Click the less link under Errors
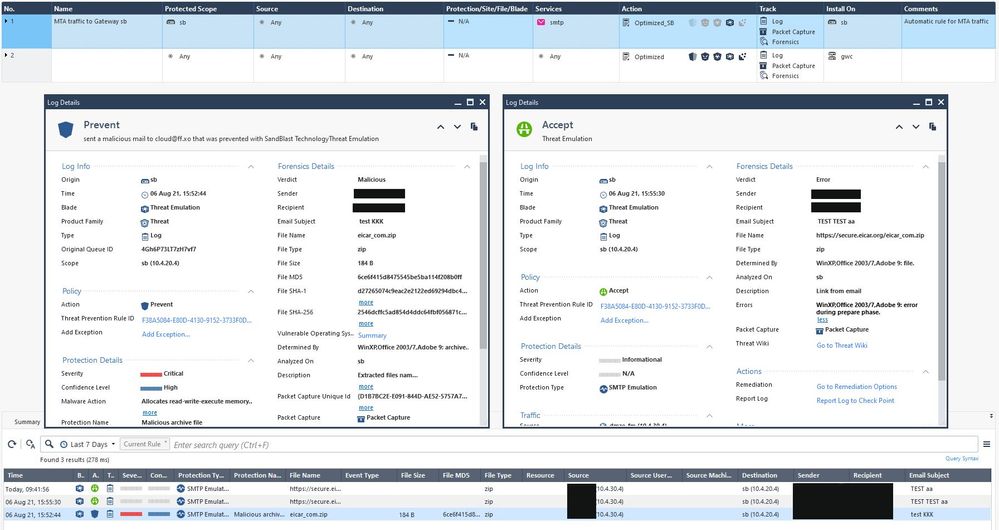 [x=822, y=320]
